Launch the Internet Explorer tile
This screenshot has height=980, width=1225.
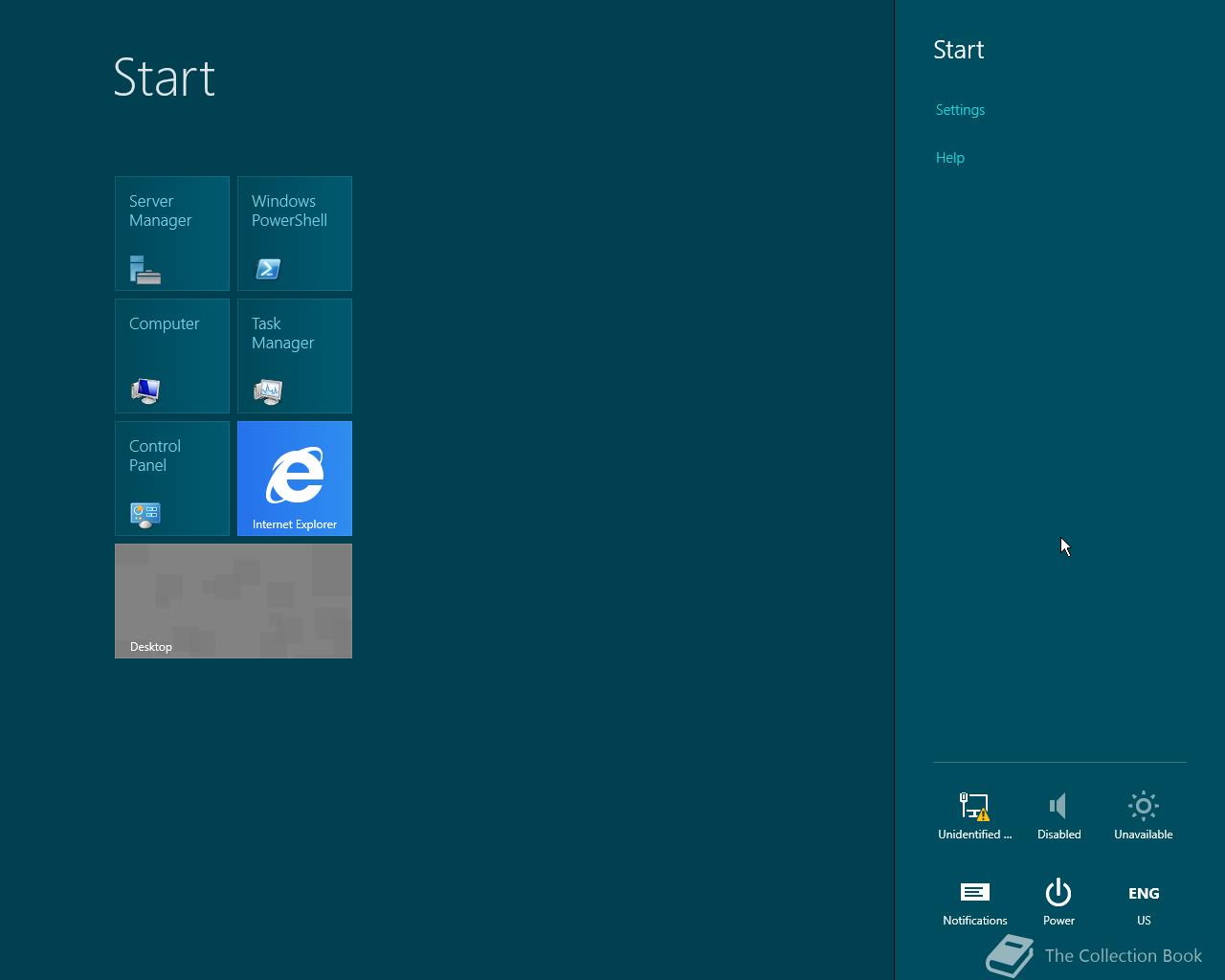[295, 479]
